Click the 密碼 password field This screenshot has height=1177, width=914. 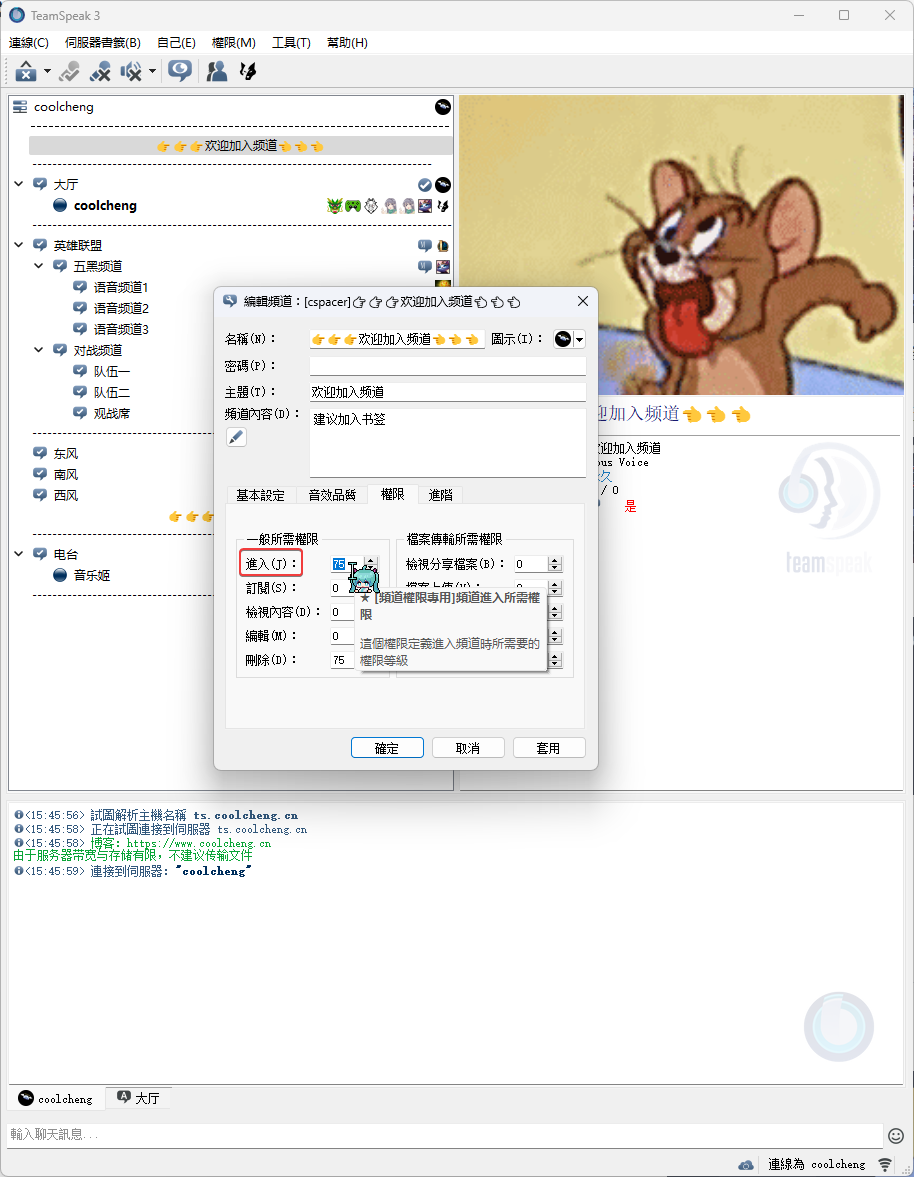coord(447,366)
